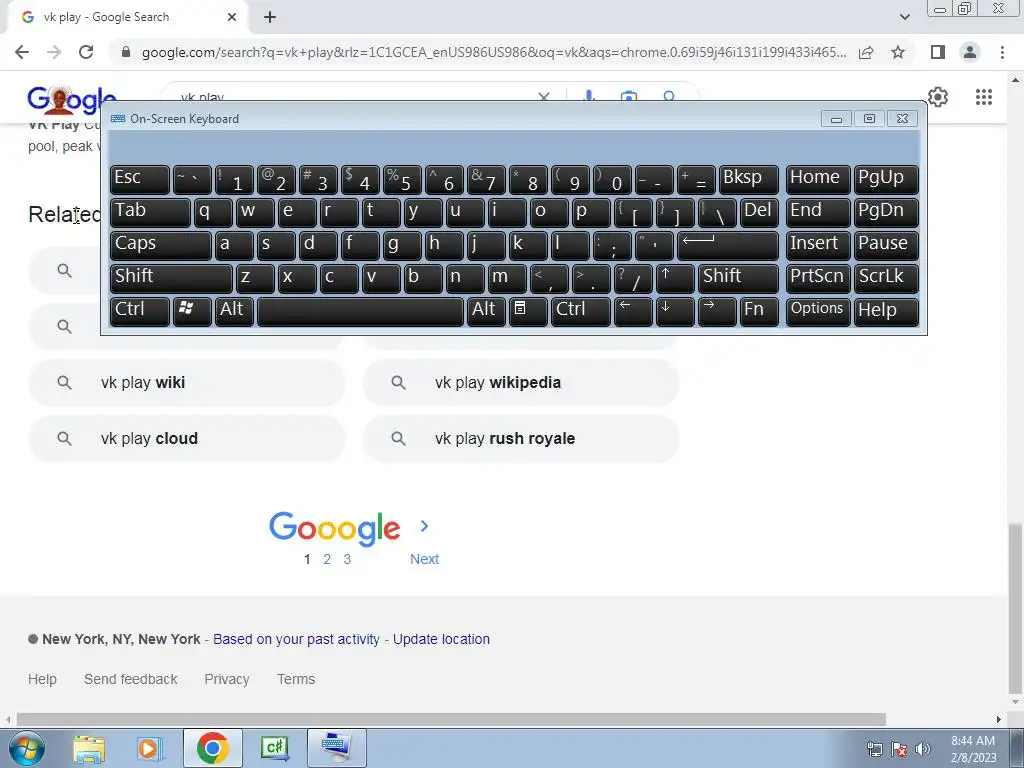Open the Google apps grid
Screen dimensions: 1024x768
tap(984, 97)
